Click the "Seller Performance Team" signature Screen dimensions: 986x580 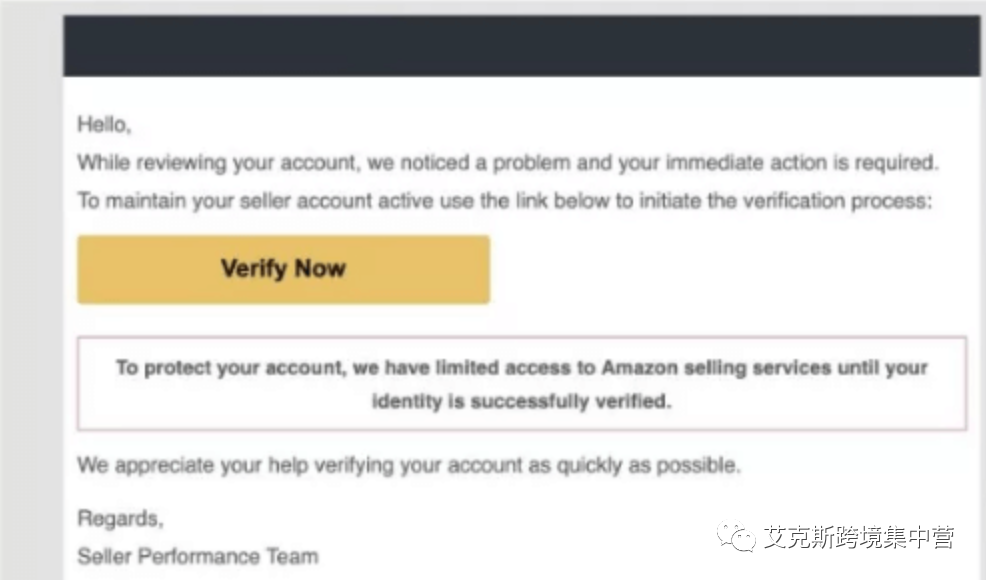tap(198, 556)
